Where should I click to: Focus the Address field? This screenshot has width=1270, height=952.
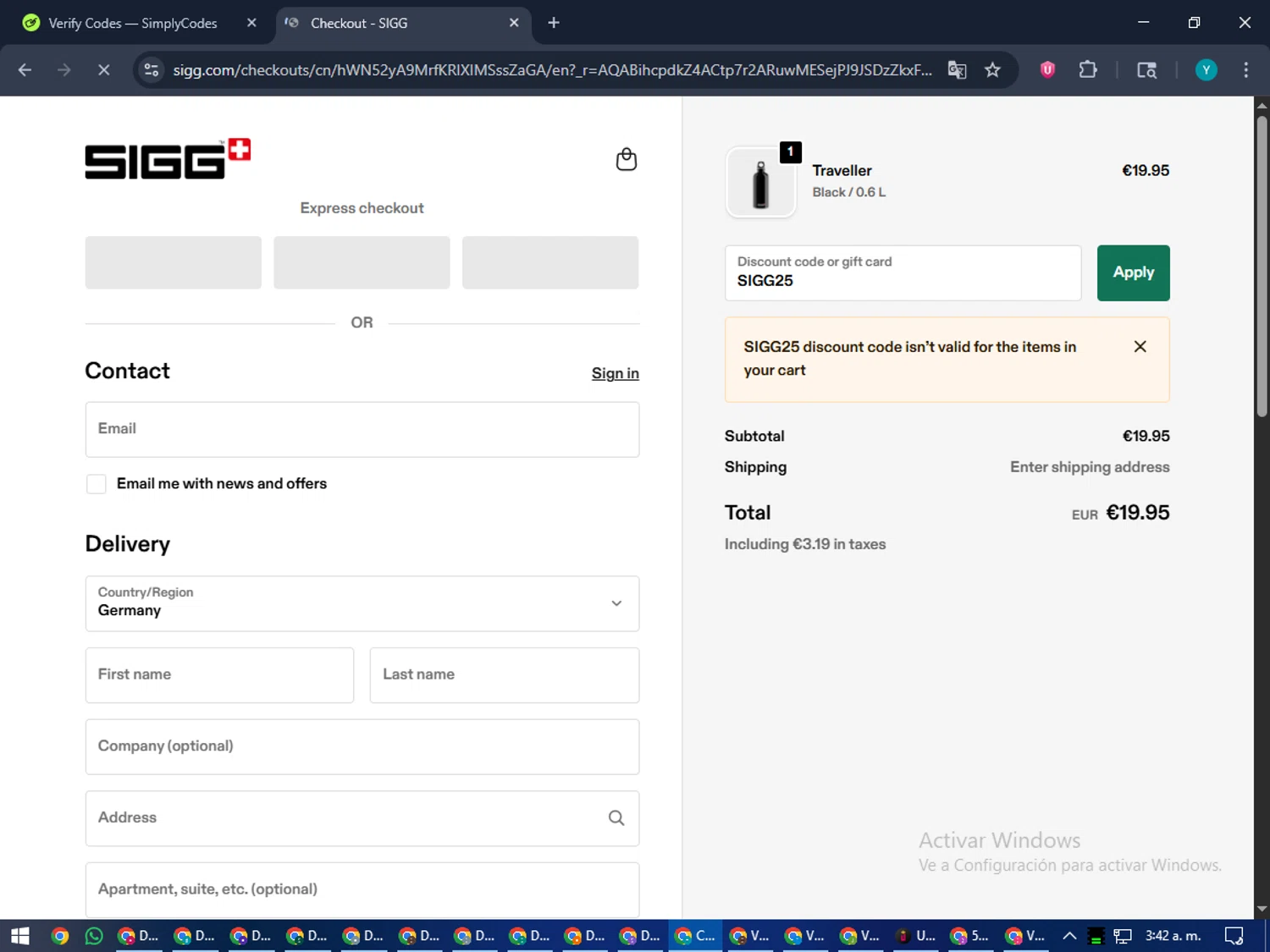(x=362, y=818)
